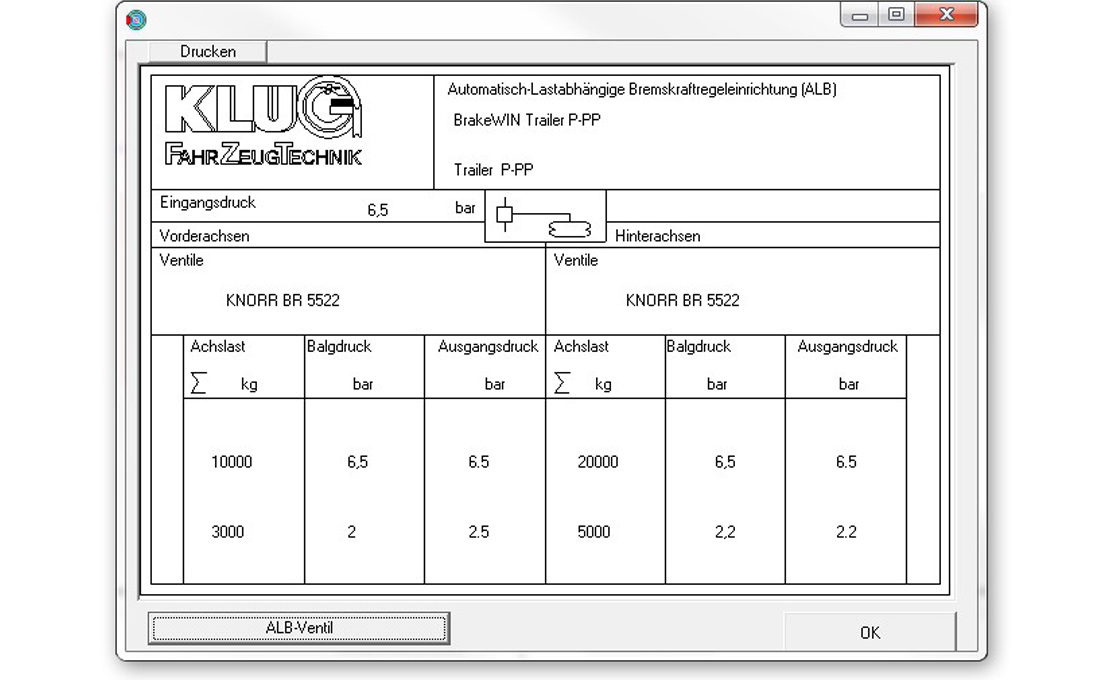This screenshot has height=680, width=1096.
Task: Click the front axle Ausgangsdruck column header
Action: coord(488,347)
